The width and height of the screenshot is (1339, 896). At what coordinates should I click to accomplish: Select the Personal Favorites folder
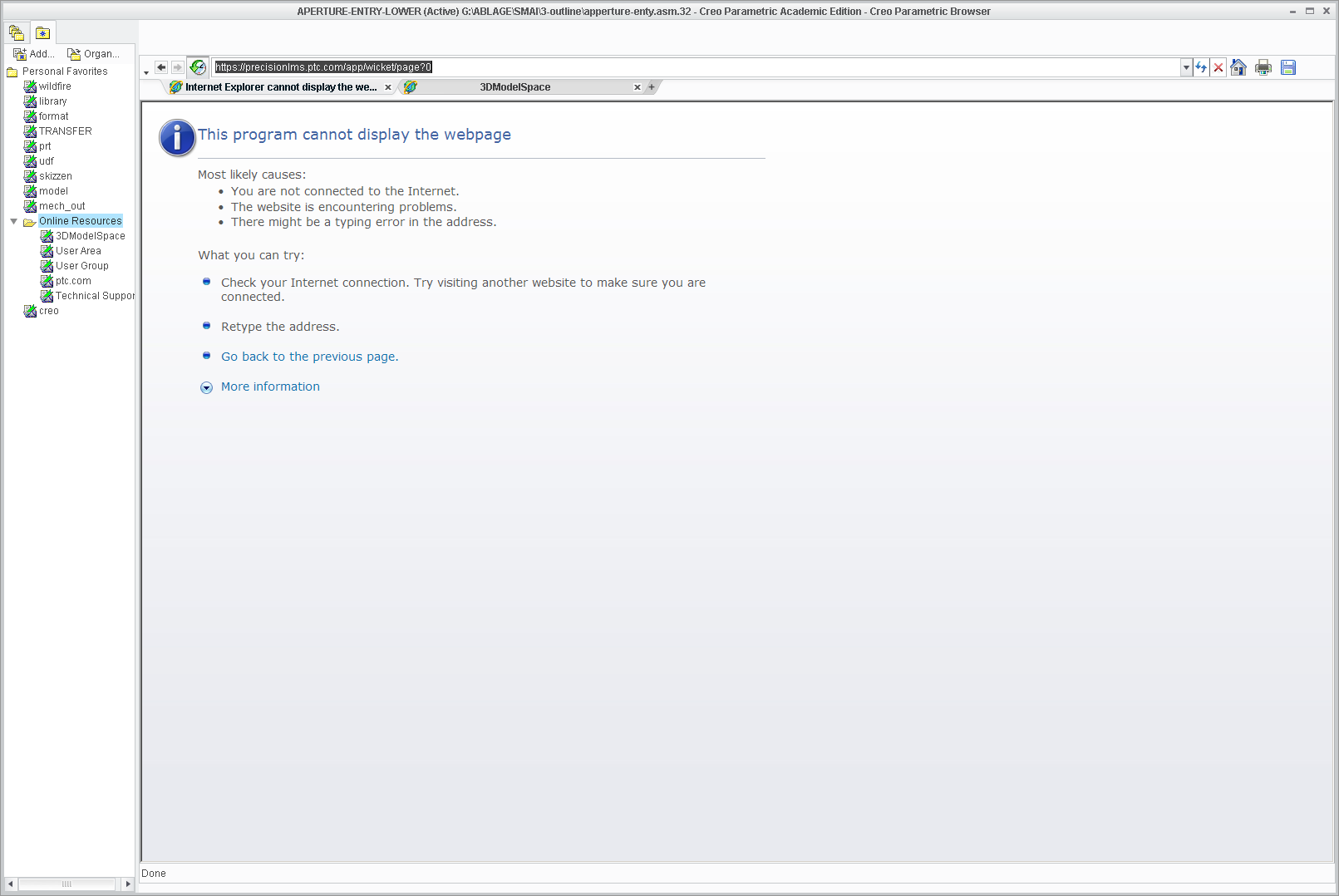click(x=65, y=71)
